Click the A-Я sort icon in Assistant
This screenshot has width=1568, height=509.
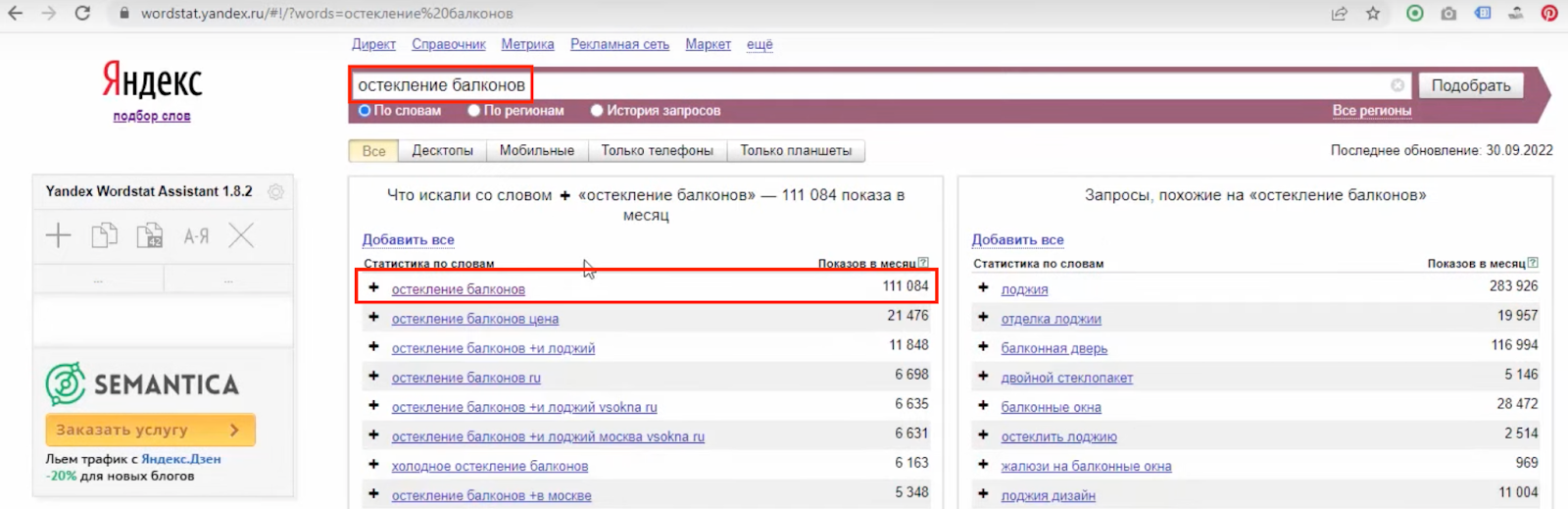coord(196,235)
